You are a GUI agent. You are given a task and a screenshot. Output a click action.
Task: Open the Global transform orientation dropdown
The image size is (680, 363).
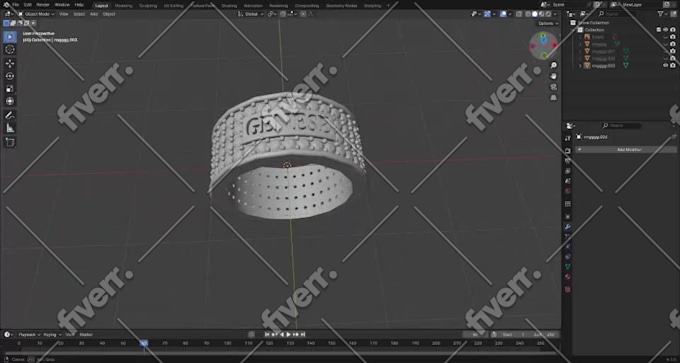click(251, 14)
